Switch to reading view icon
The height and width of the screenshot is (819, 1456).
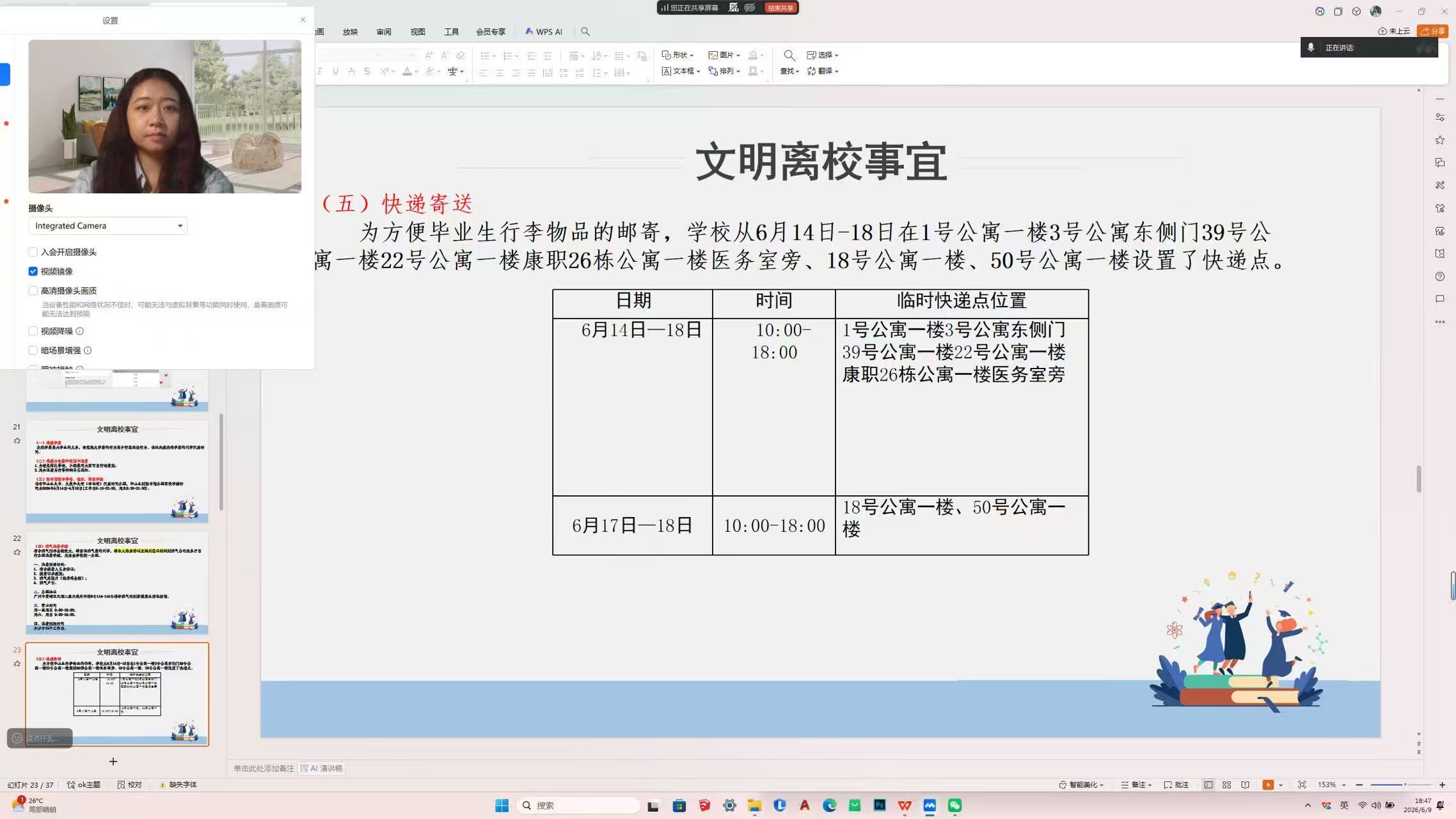(1245, 784)
